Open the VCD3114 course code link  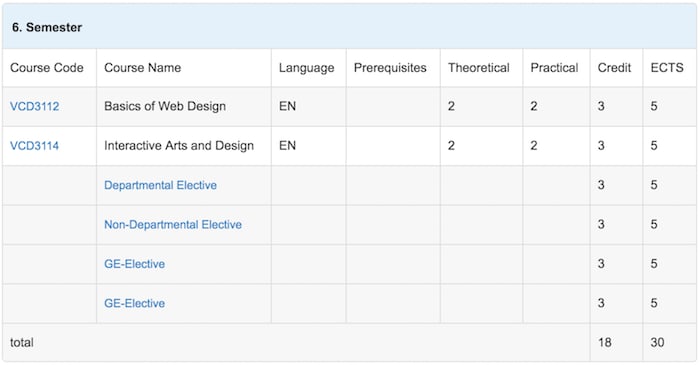(x=34, y=145)
